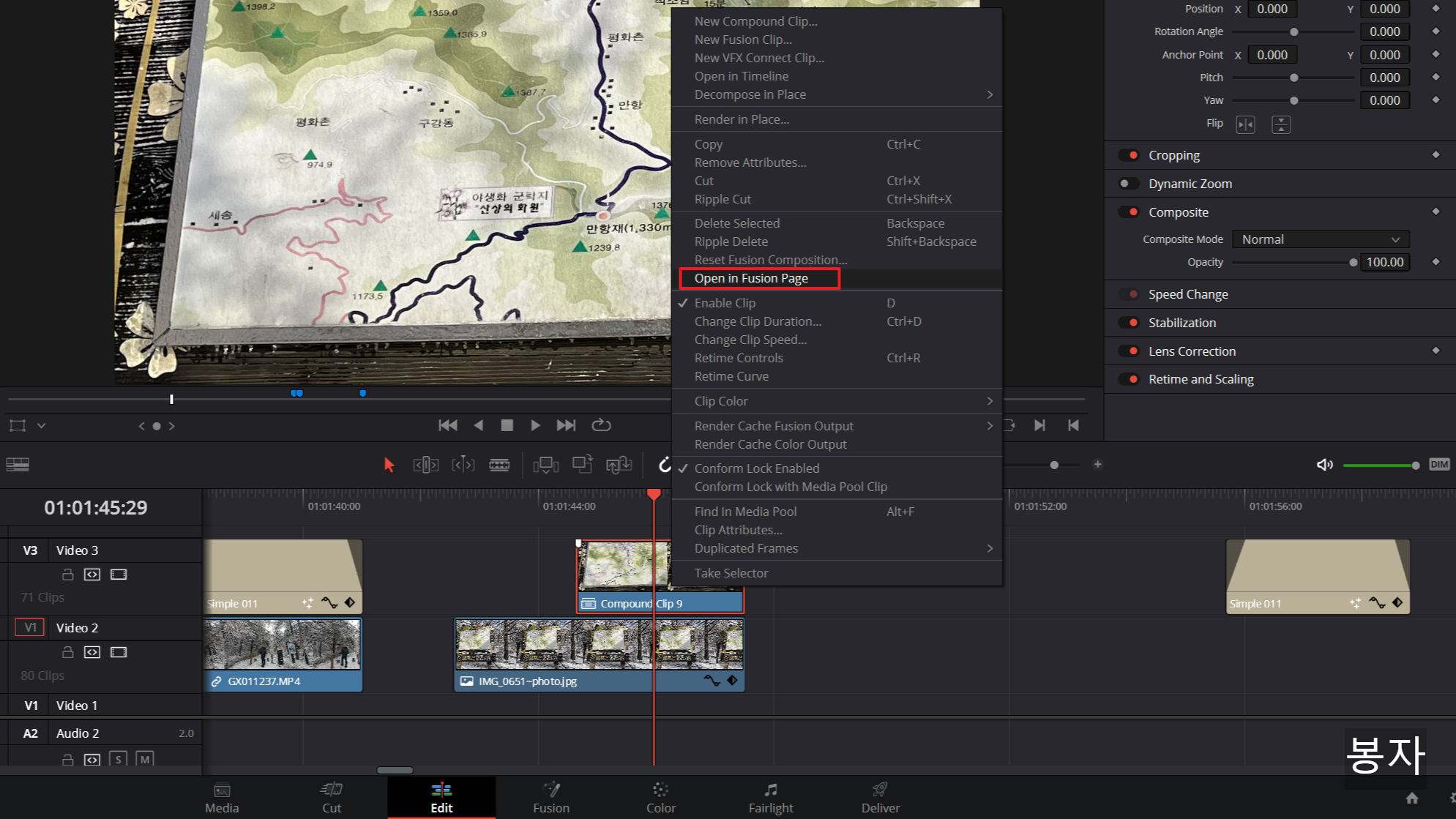
Task: Click the Loop playback icon
Action: [601, 425]
